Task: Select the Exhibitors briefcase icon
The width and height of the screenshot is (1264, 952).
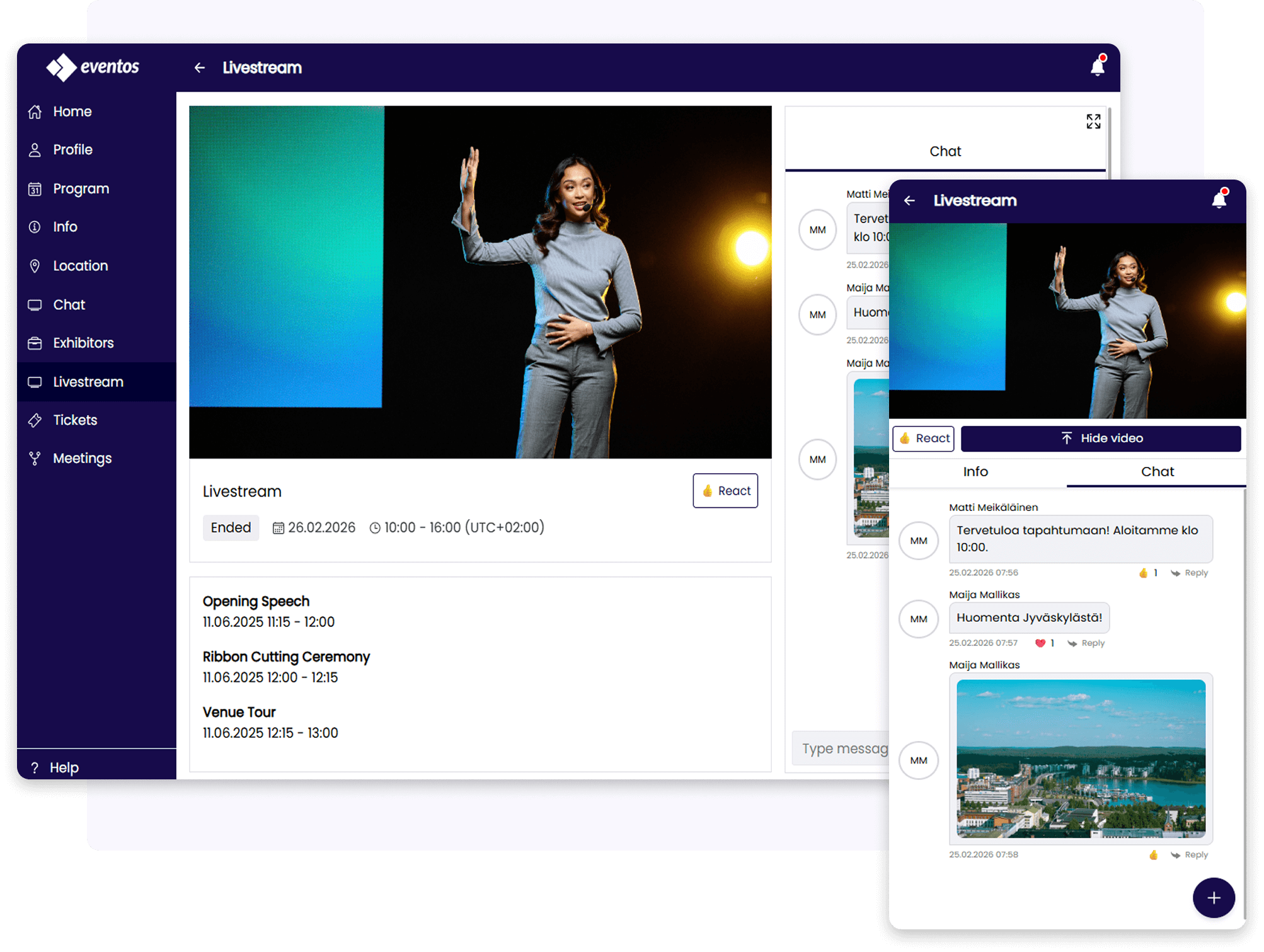Action: (35, 343)
